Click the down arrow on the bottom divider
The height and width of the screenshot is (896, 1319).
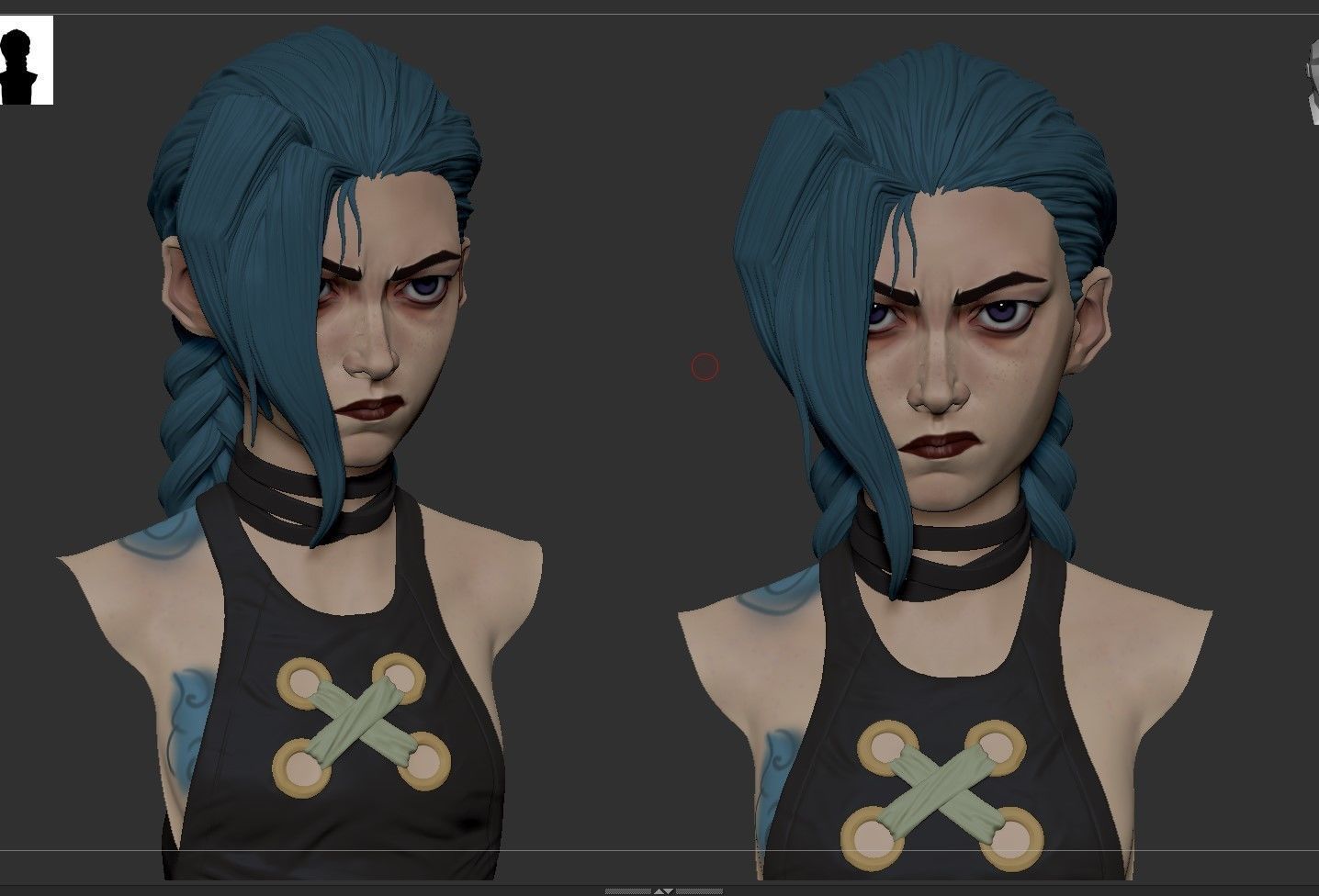pos(668,891)
